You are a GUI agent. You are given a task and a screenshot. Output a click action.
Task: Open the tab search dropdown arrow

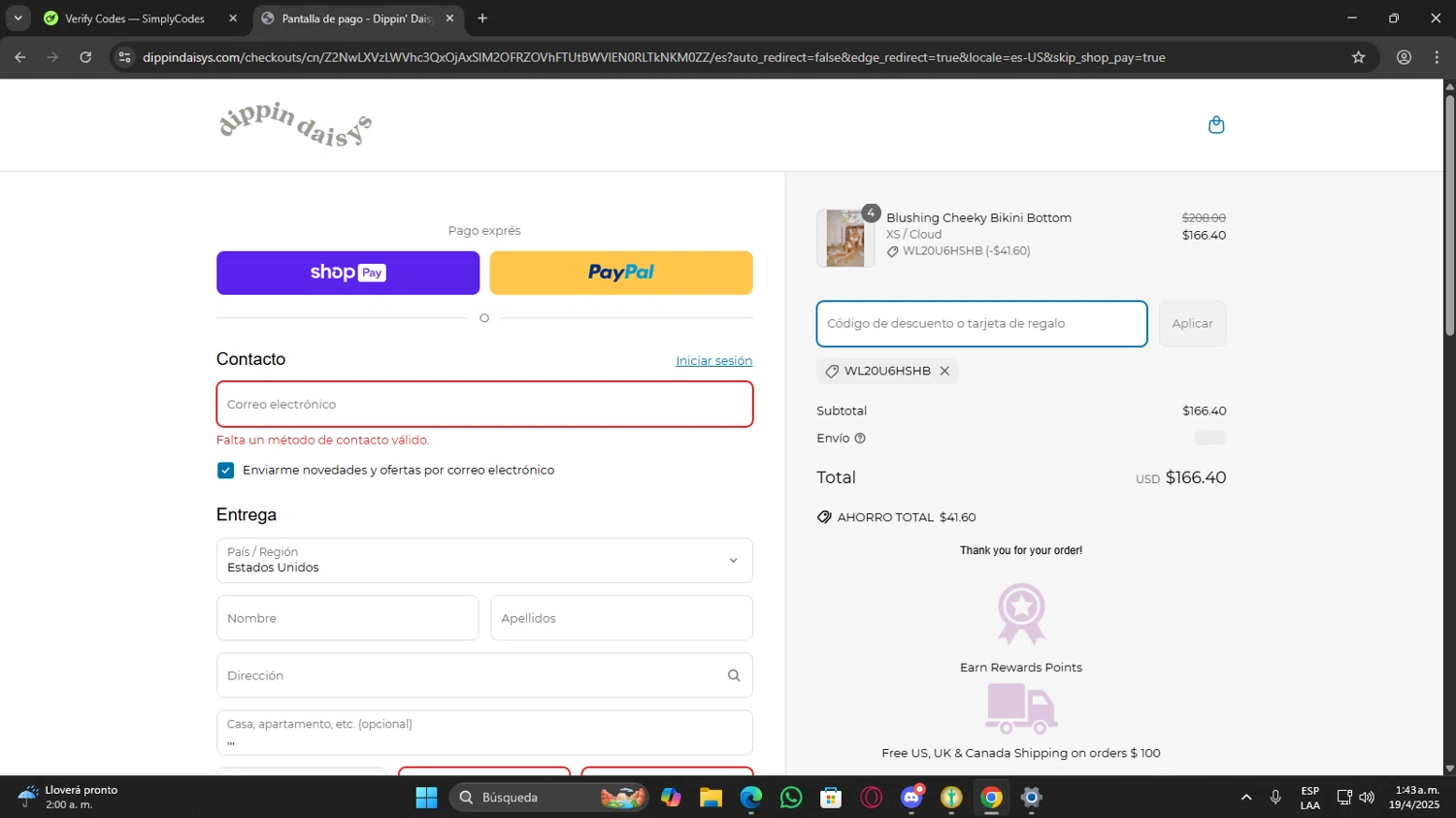click(17, 18)
